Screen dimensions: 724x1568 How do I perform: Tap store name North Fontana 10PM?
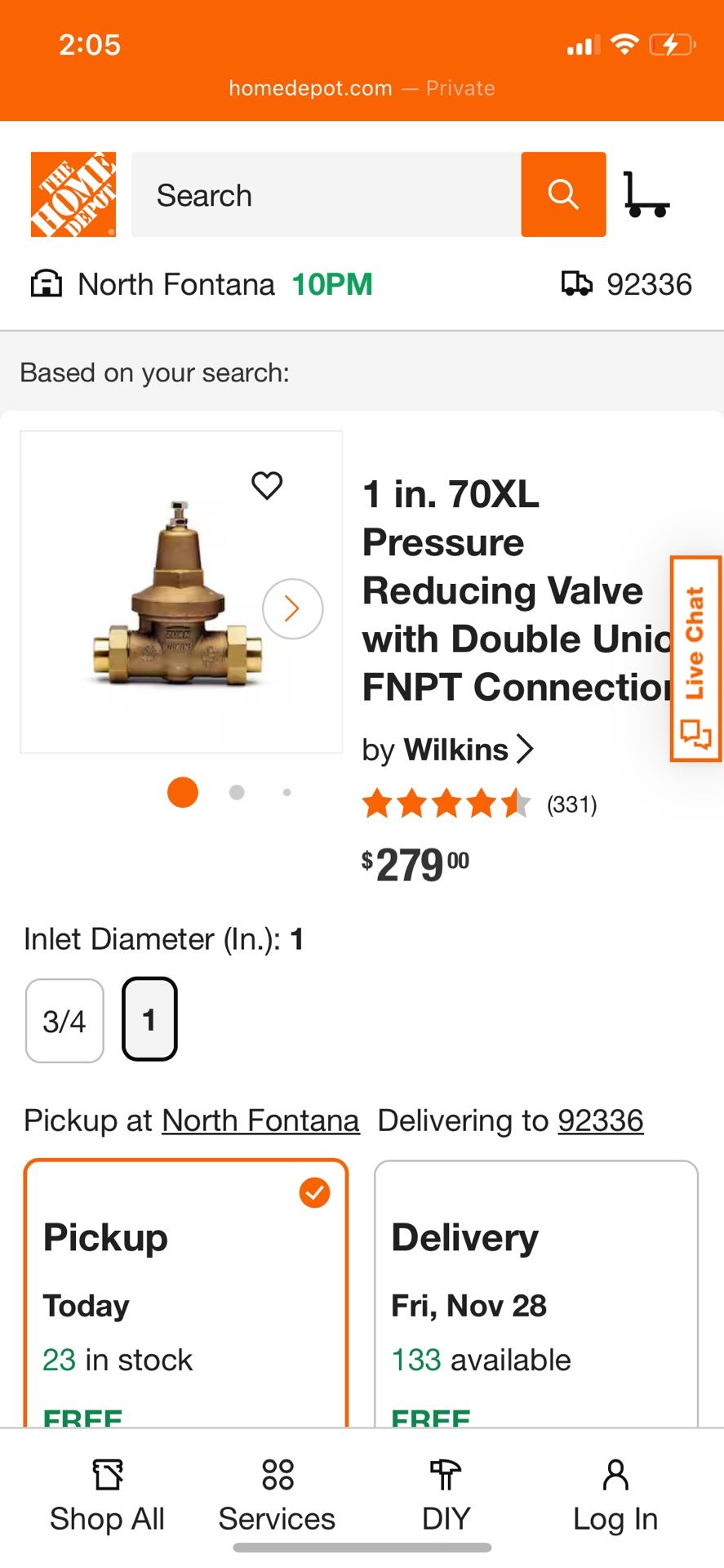(224, 284)
